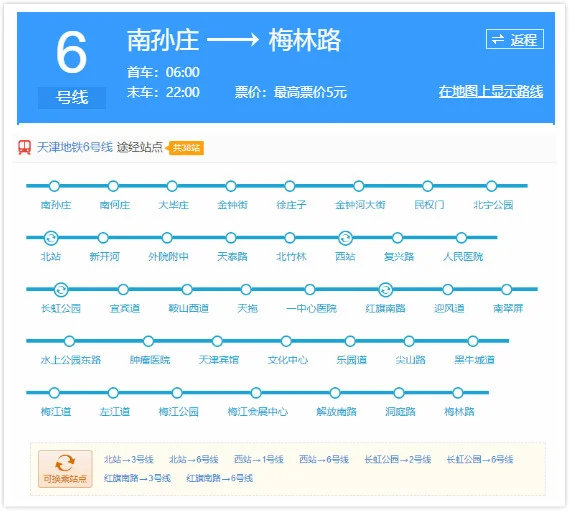The height and width of the screenshot is (511, 569).
Task: Open the 红旗南路→3号线 transfer link
Action: pyautogui.click(x=137, y=478)
